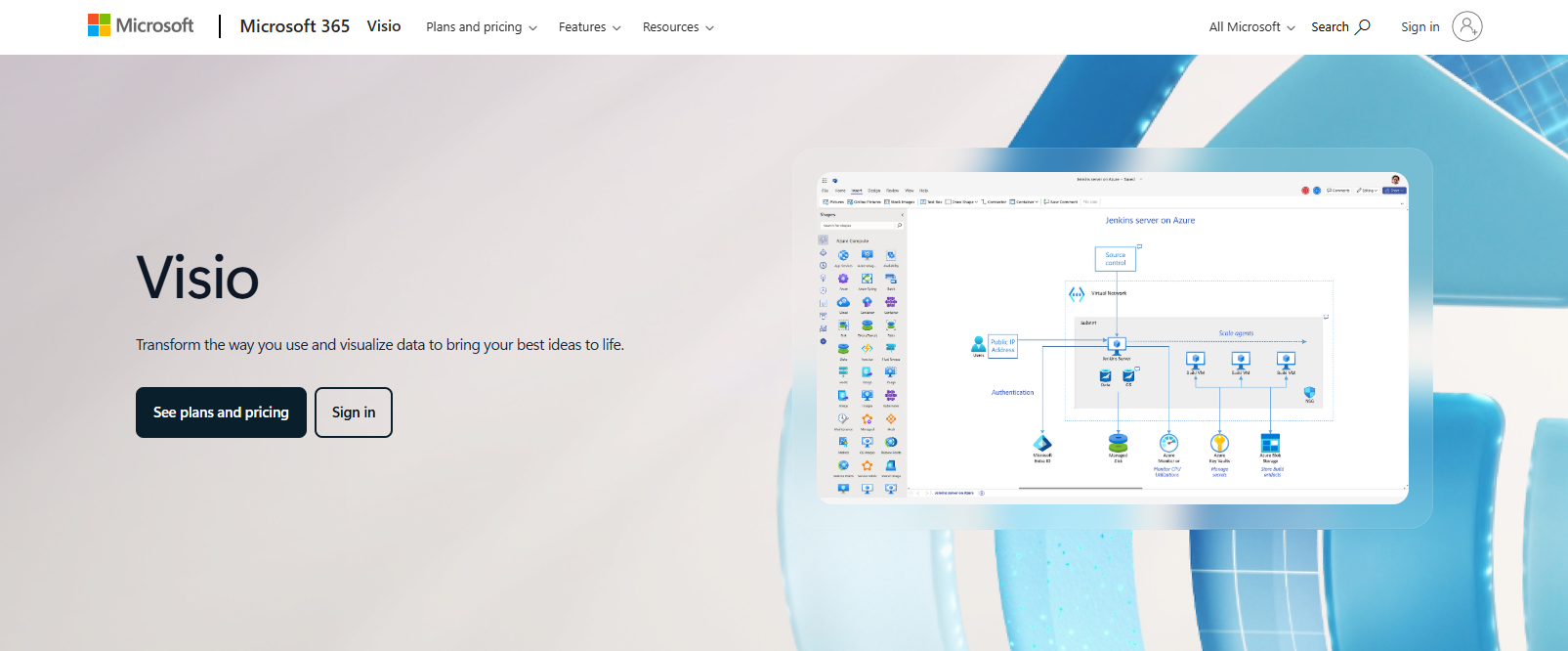This screenshot has height=651, width=1568.
Task: Click the 'Transform the way you use' tagline
Action: tap(380, 345)
